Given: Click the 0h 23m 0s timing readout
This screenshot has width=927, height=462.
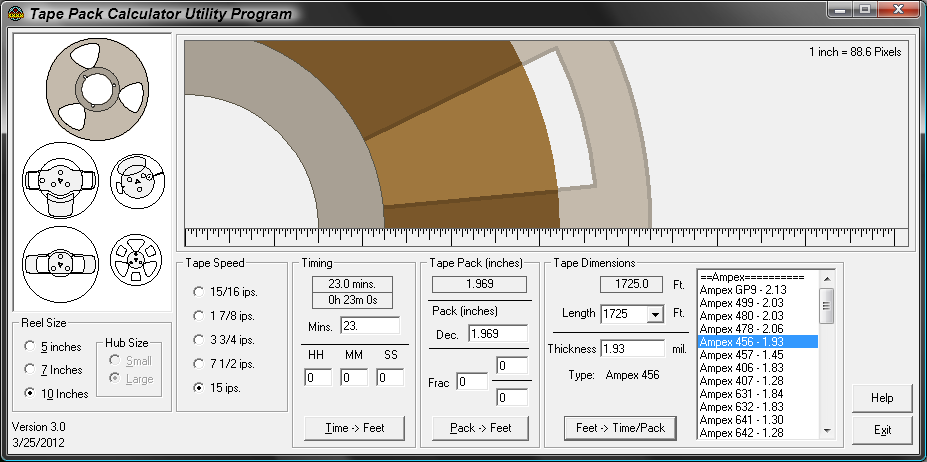Looking at the screenshot, I should point(352,300).
